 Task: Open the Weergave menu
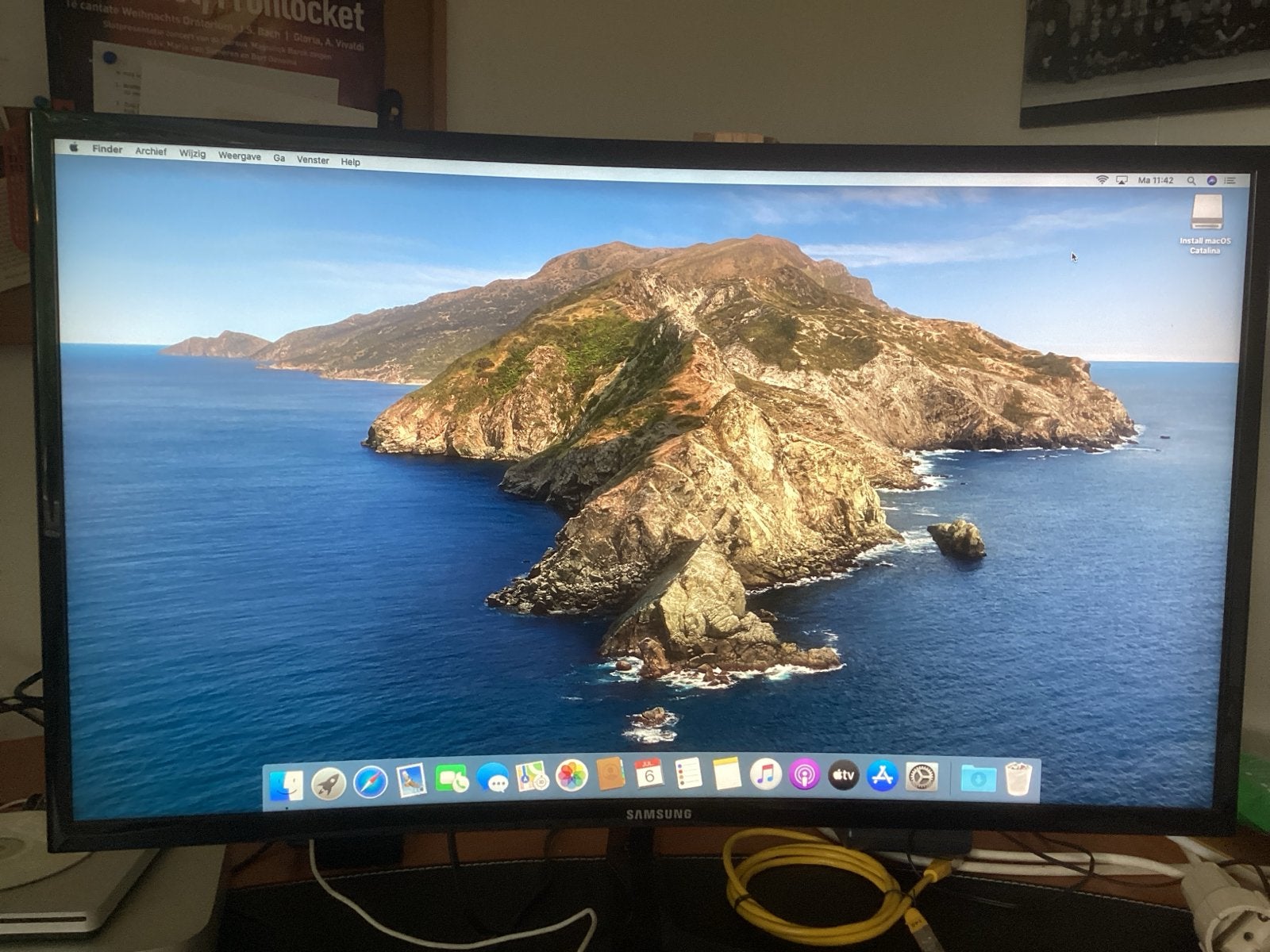pos(240,156)
